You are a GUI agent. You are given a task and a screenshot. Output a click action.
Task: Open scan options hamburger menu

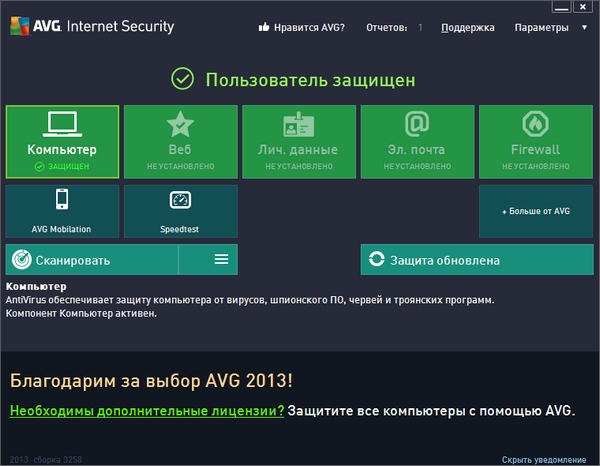click(221, 260)
